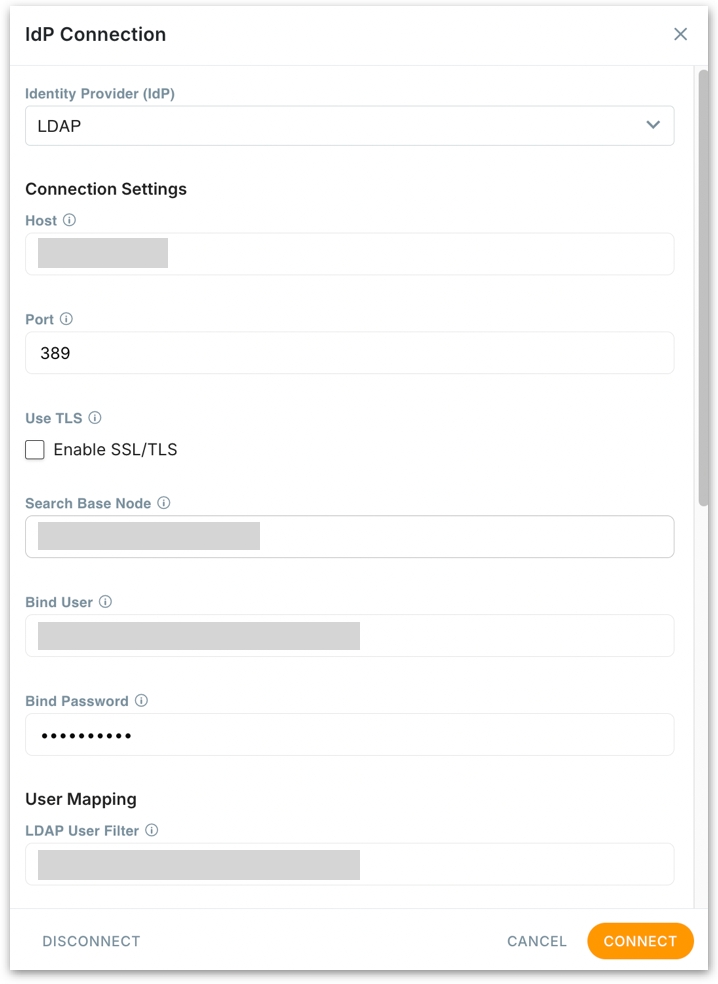Viewport: 718px width, 984px height.
Task: Click Search Base Node info icon
Action: coord(164,503)
